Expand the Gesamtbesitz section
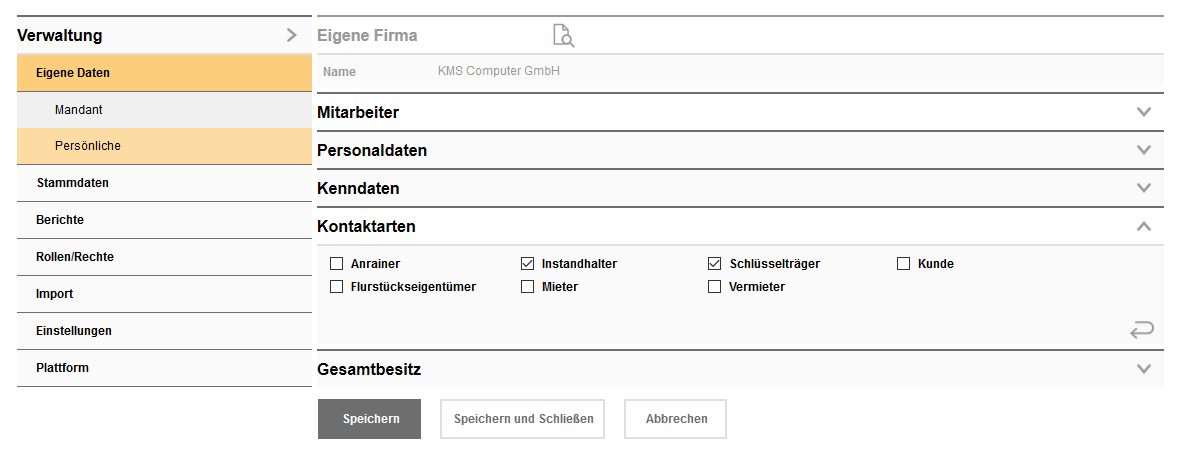The height and width of the screenshot is (450, 1181). click(1144, 369)
